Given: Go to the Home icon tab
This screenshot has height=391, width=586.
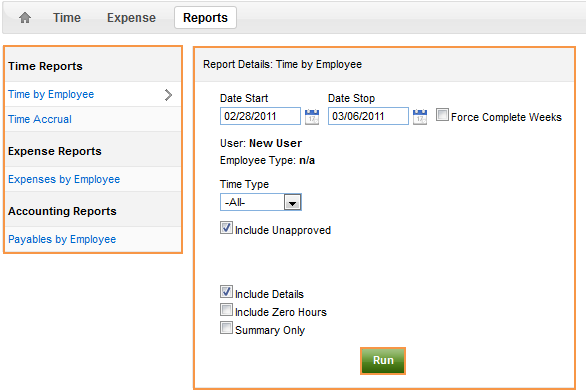Looking at the screenshot, I should [x=25, y=18].
